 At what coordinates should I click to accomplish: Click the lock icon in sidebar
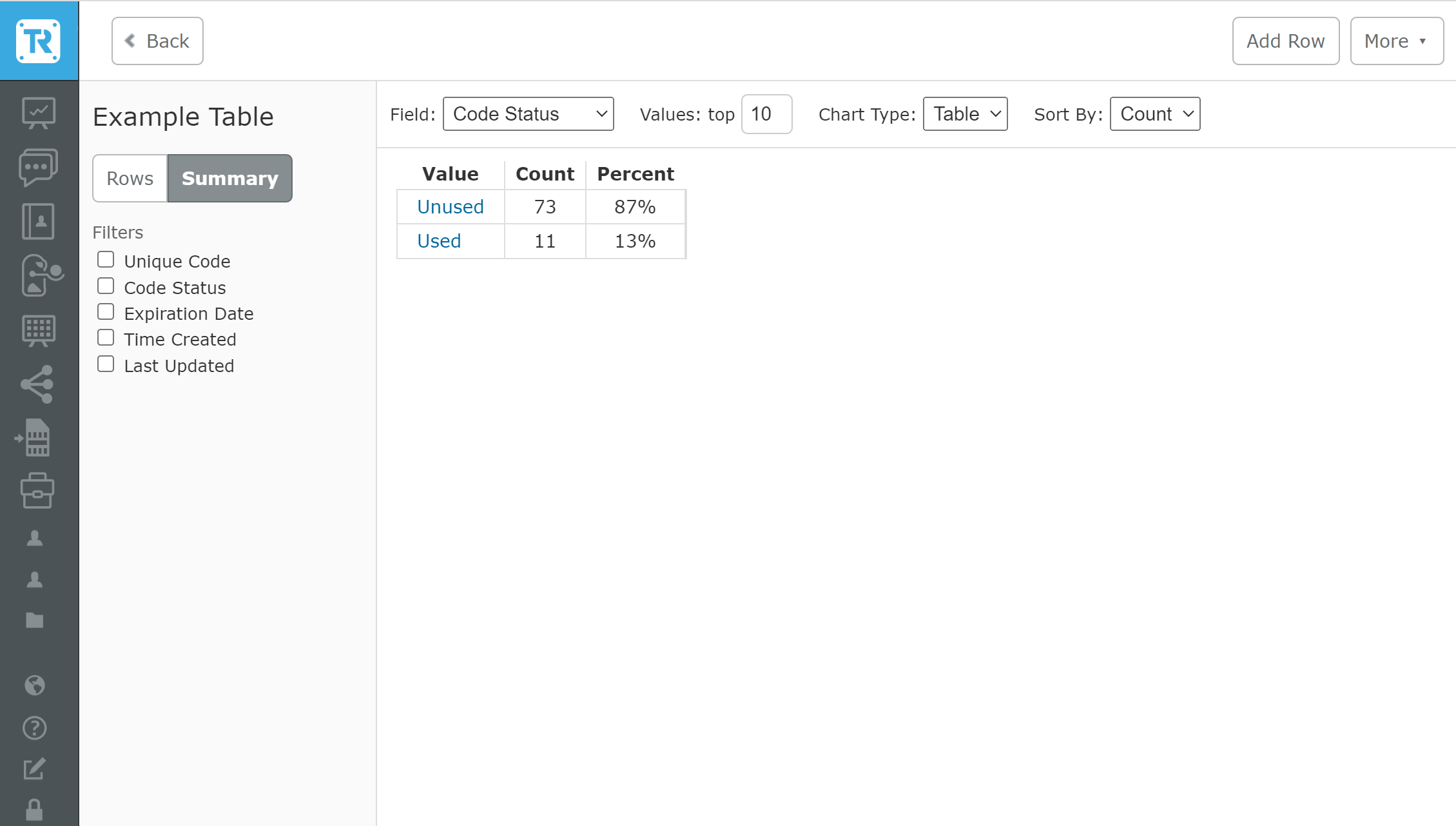pos(35,810)
